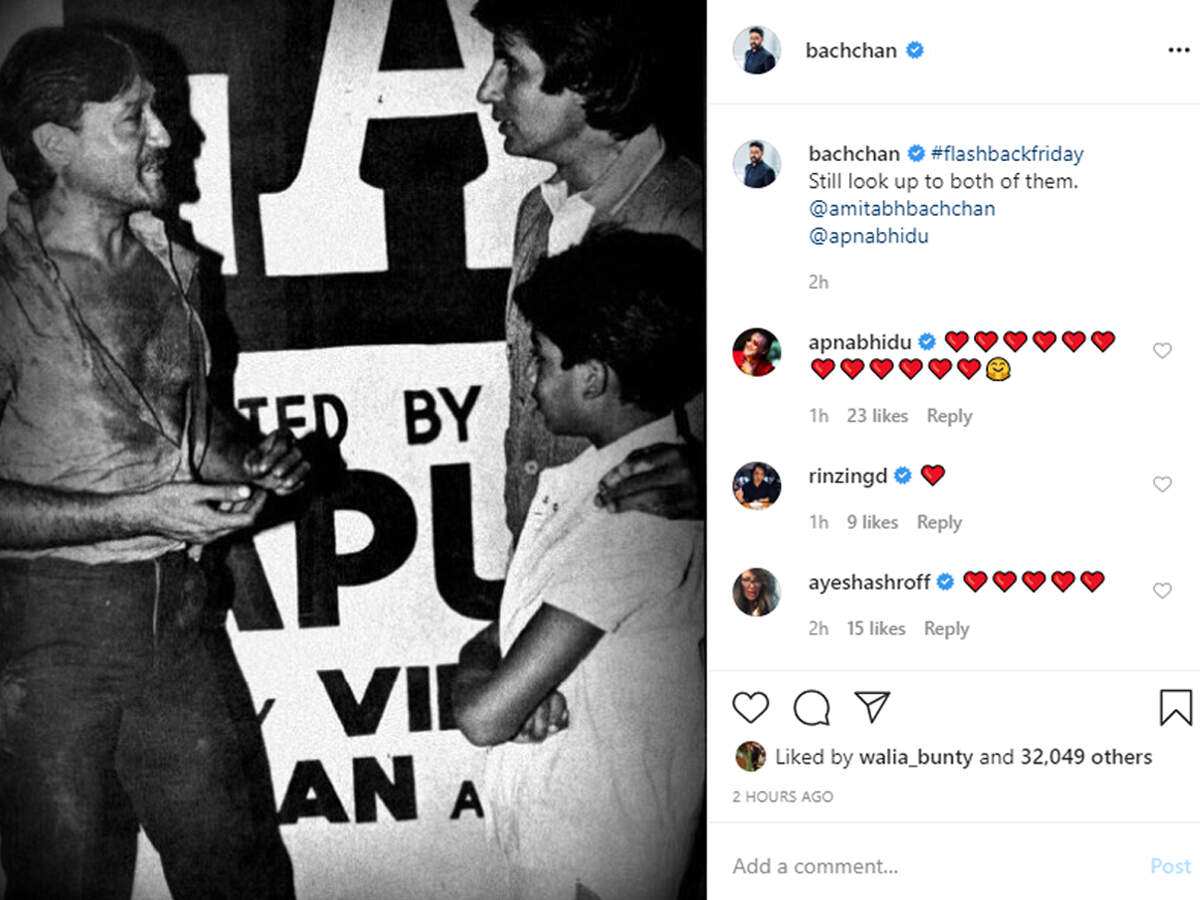Screen dimensions: 1200x900
Task: Like the post with heart icon
Action: click(750, 708)
